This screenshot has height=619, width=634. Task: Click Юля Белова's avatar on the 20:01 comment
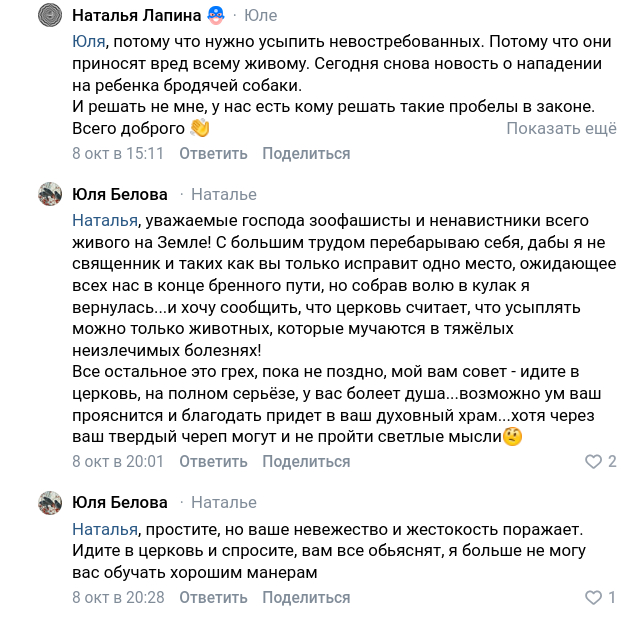[51, 195]
